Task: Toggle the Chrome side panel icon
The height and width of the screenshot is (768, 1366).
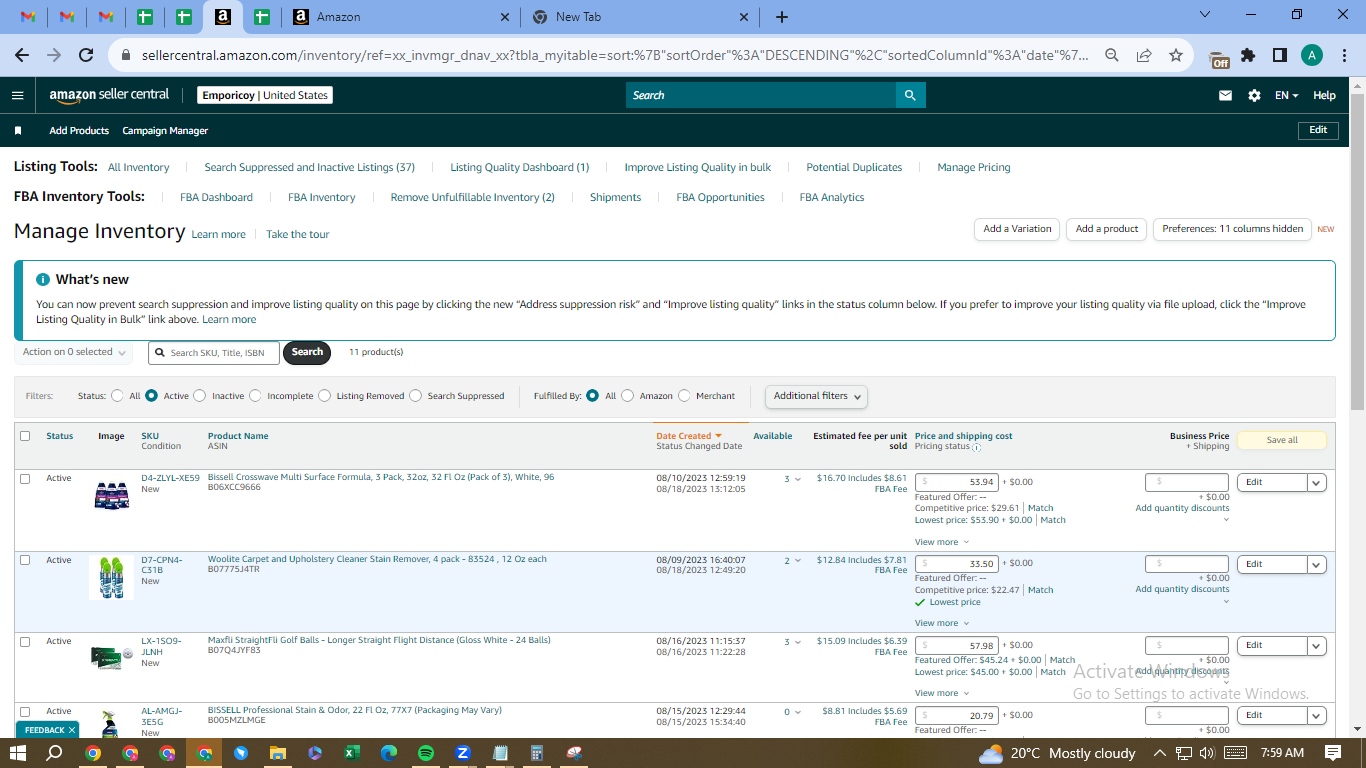Action: [1279, 55]
